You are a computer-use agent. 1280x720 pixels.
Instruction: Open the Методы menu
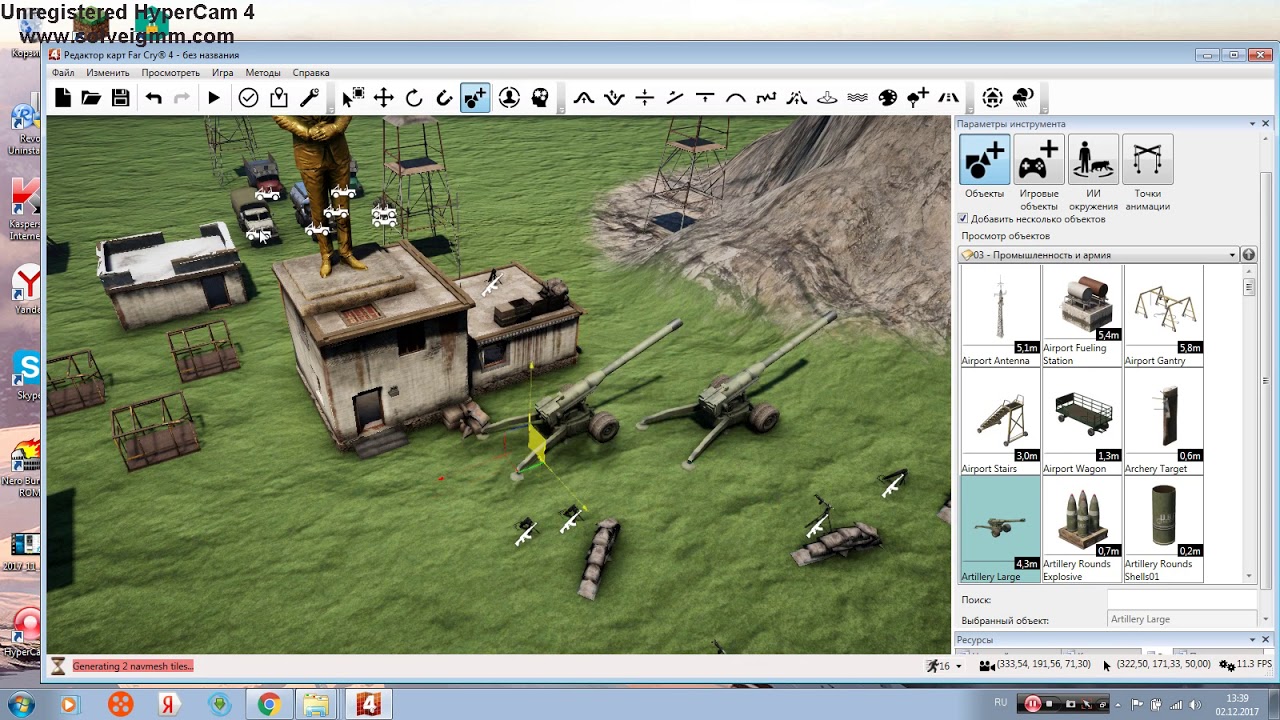pos(263,73)
